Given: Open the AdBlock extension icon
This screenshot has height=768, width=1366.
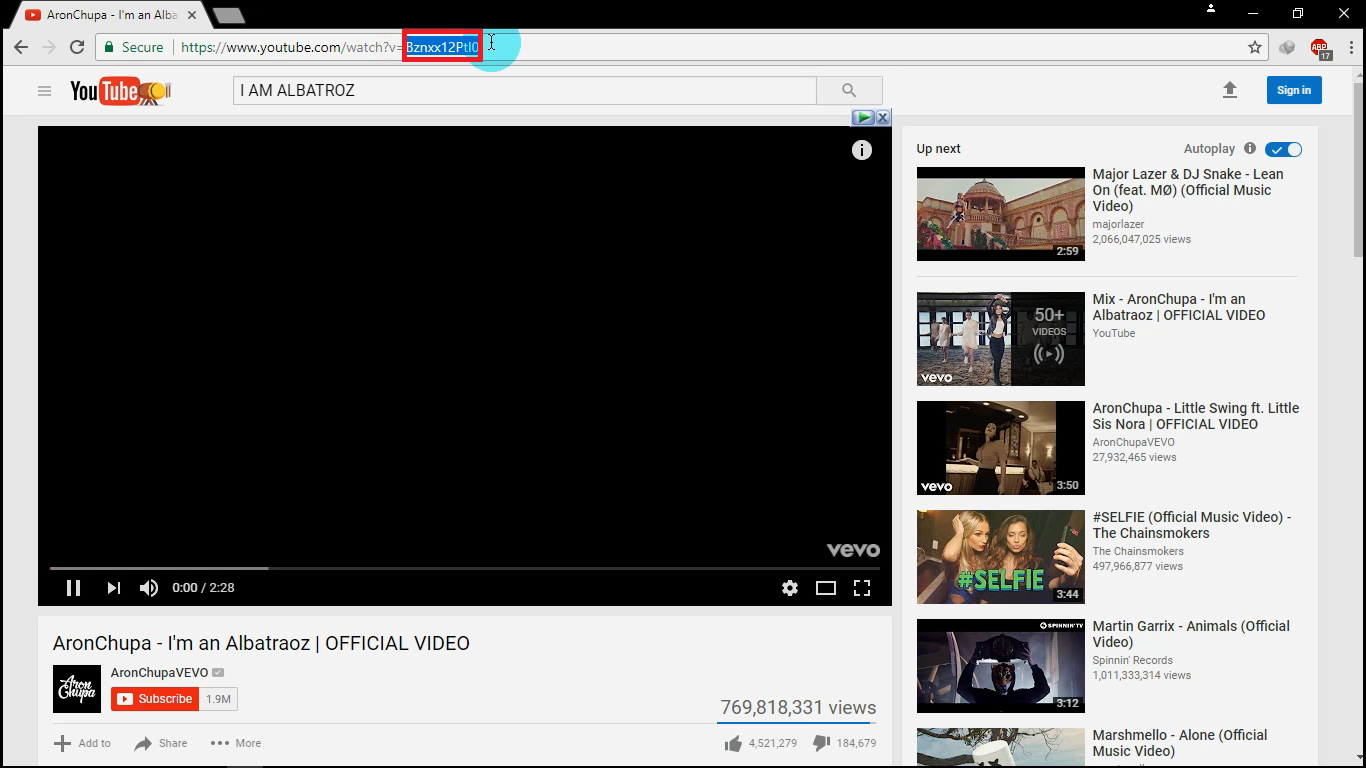Looking at the screenshot, I should pos(1320,48).
